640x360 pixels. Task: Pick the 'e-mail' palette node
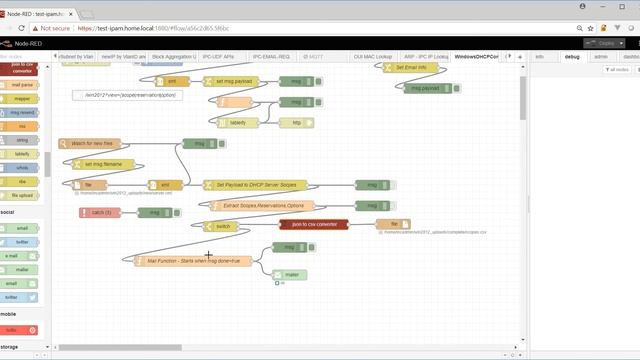(19, 256)
